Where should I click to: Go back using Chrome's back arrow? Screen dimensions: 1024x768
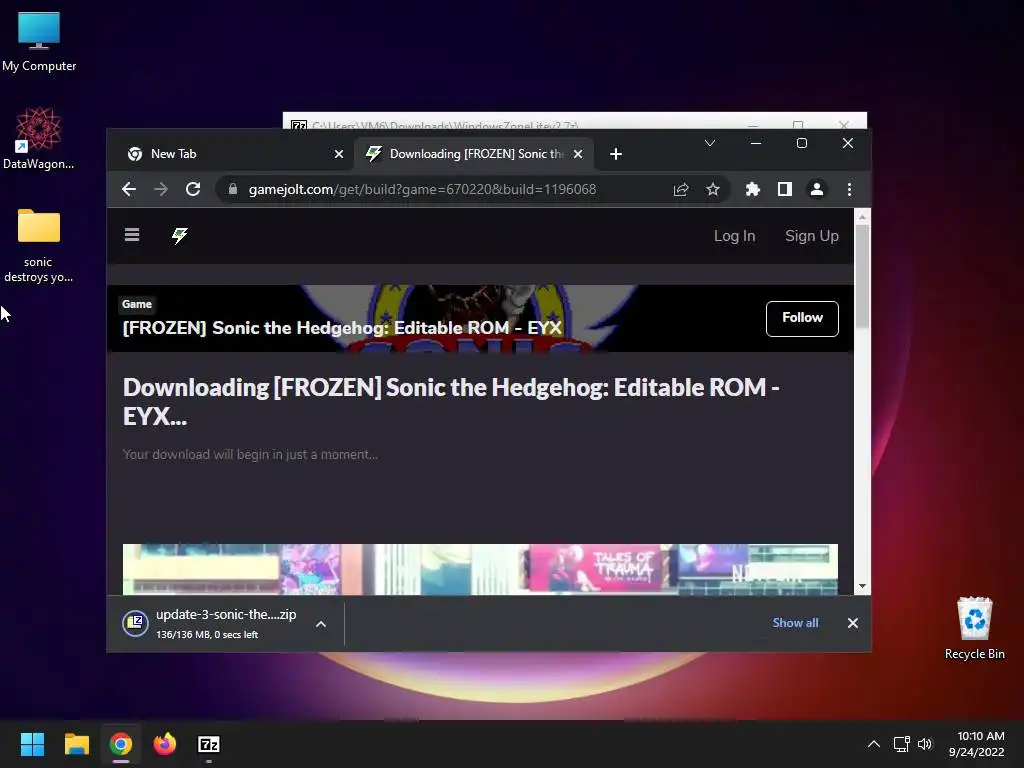point(129,189)
